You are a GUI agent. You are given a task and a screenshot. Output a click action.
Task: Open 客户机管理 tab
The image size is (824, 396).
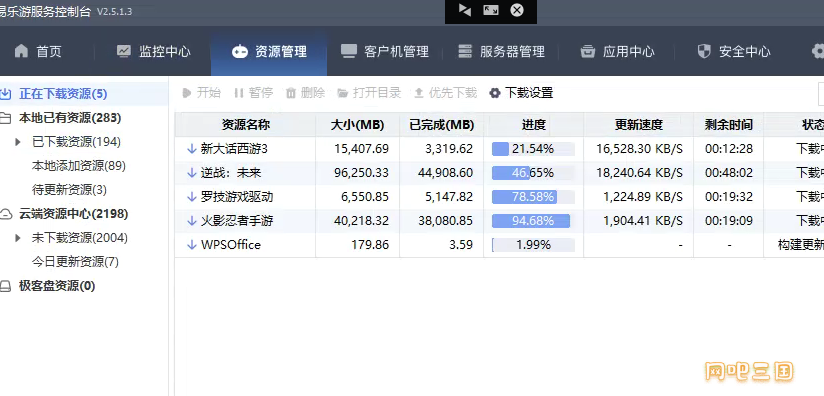(x=385, y=51)
